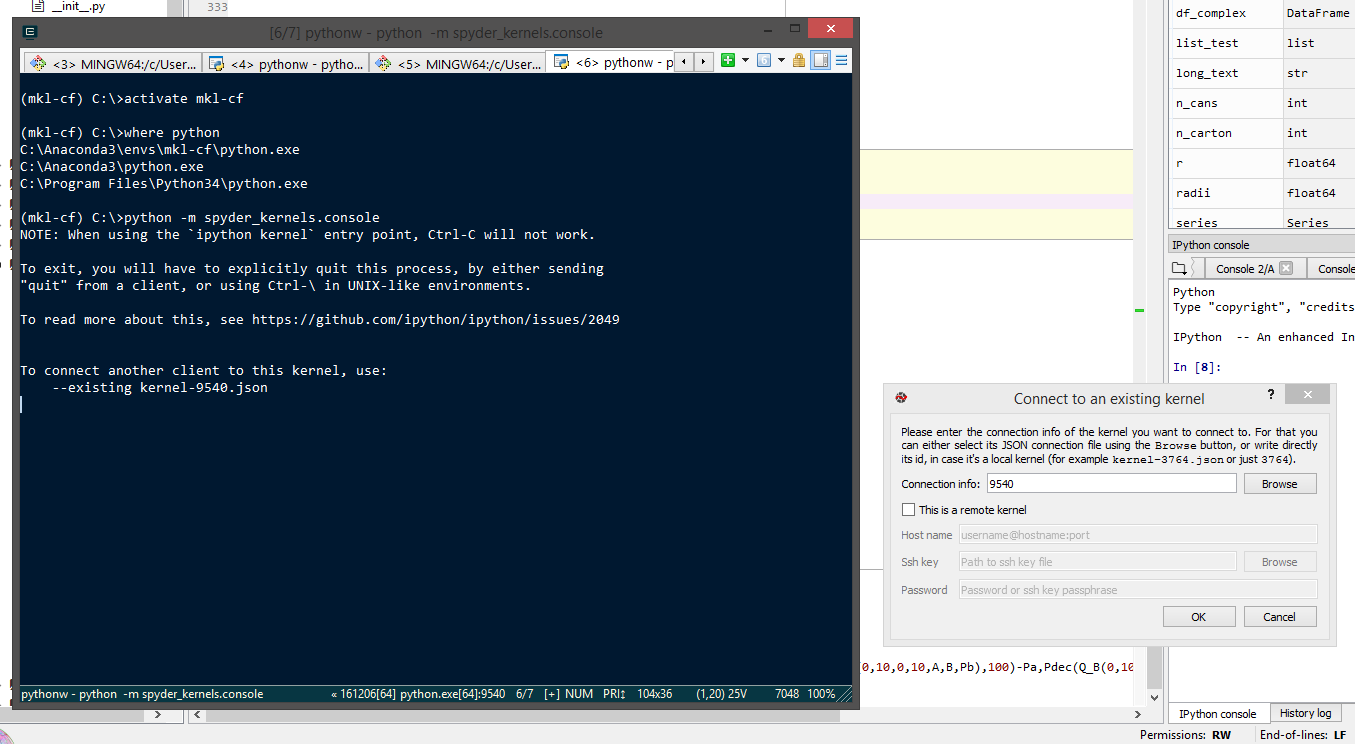Close the Console 2/A tab
This screenshot has width=1355, height=744.
coord(1286,268)
